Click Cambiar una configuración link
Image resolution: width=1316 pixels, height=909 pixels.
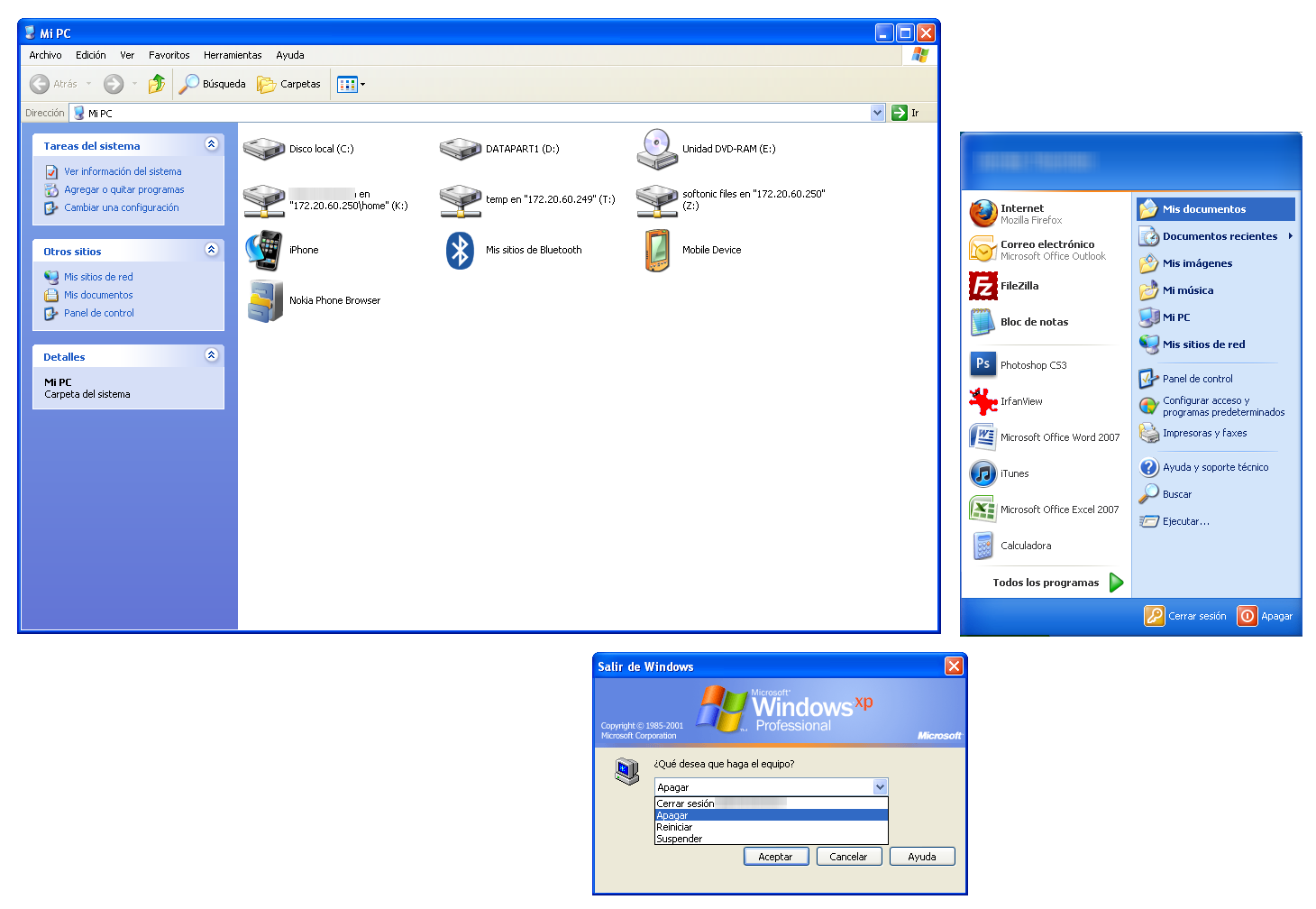[x=122, y=207]
